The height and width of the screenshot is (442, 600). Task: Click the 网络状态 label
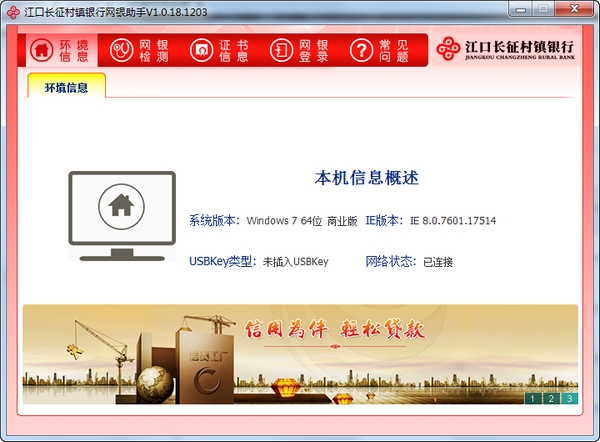pos(391,261)
